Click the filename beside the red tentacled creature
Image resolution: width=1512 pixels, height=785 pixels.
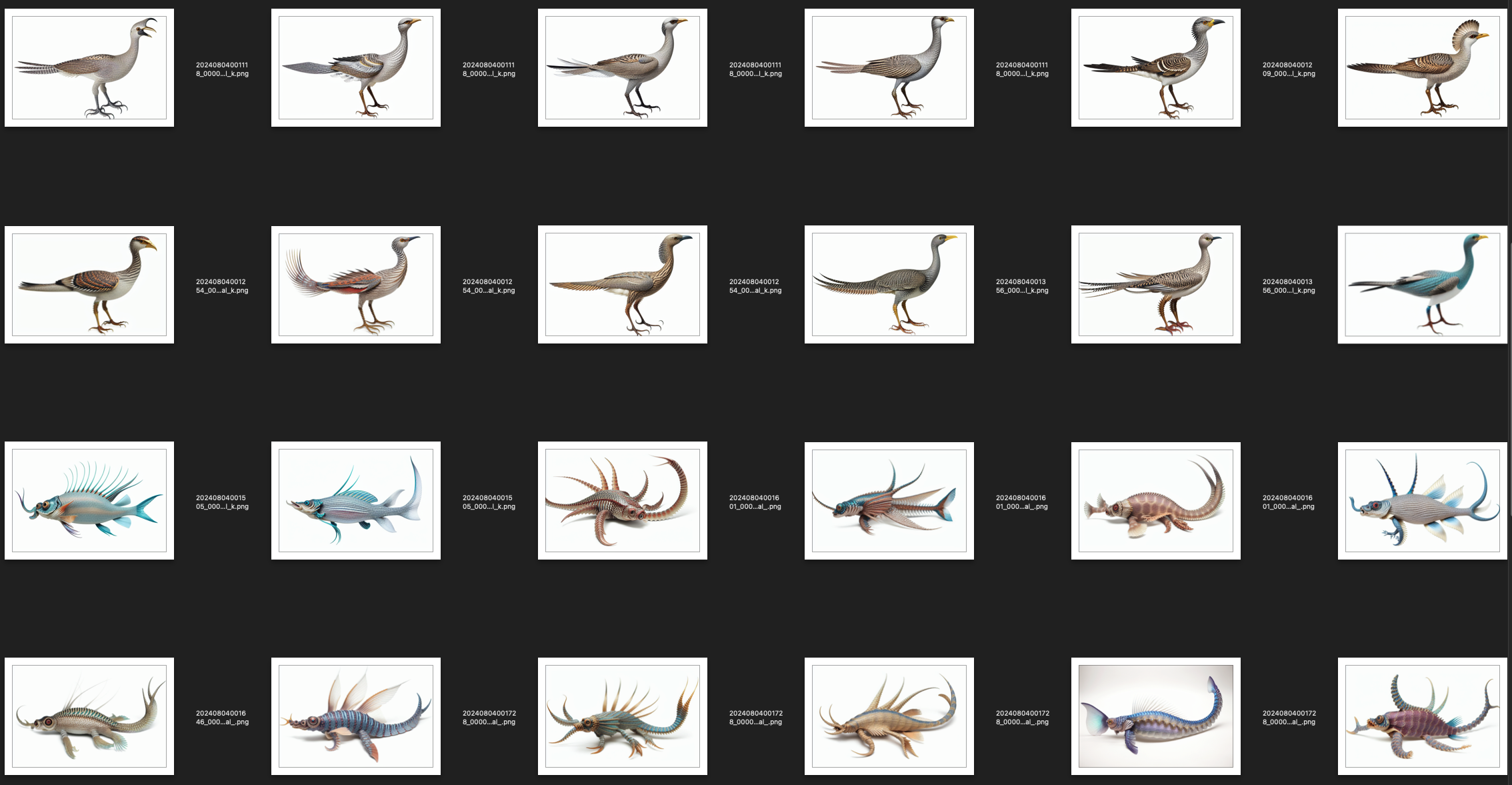tap(755, 502)
